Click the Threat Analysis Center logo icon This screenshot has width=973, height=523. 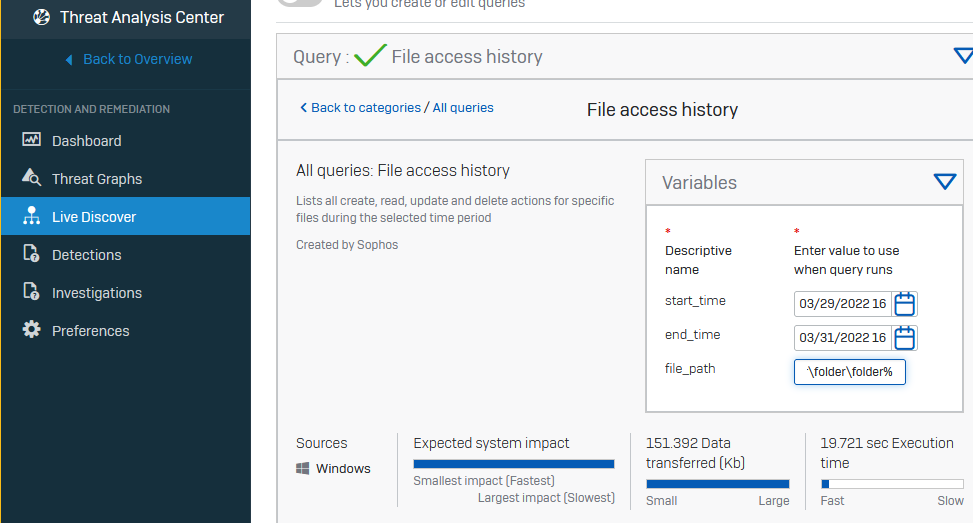41,17
